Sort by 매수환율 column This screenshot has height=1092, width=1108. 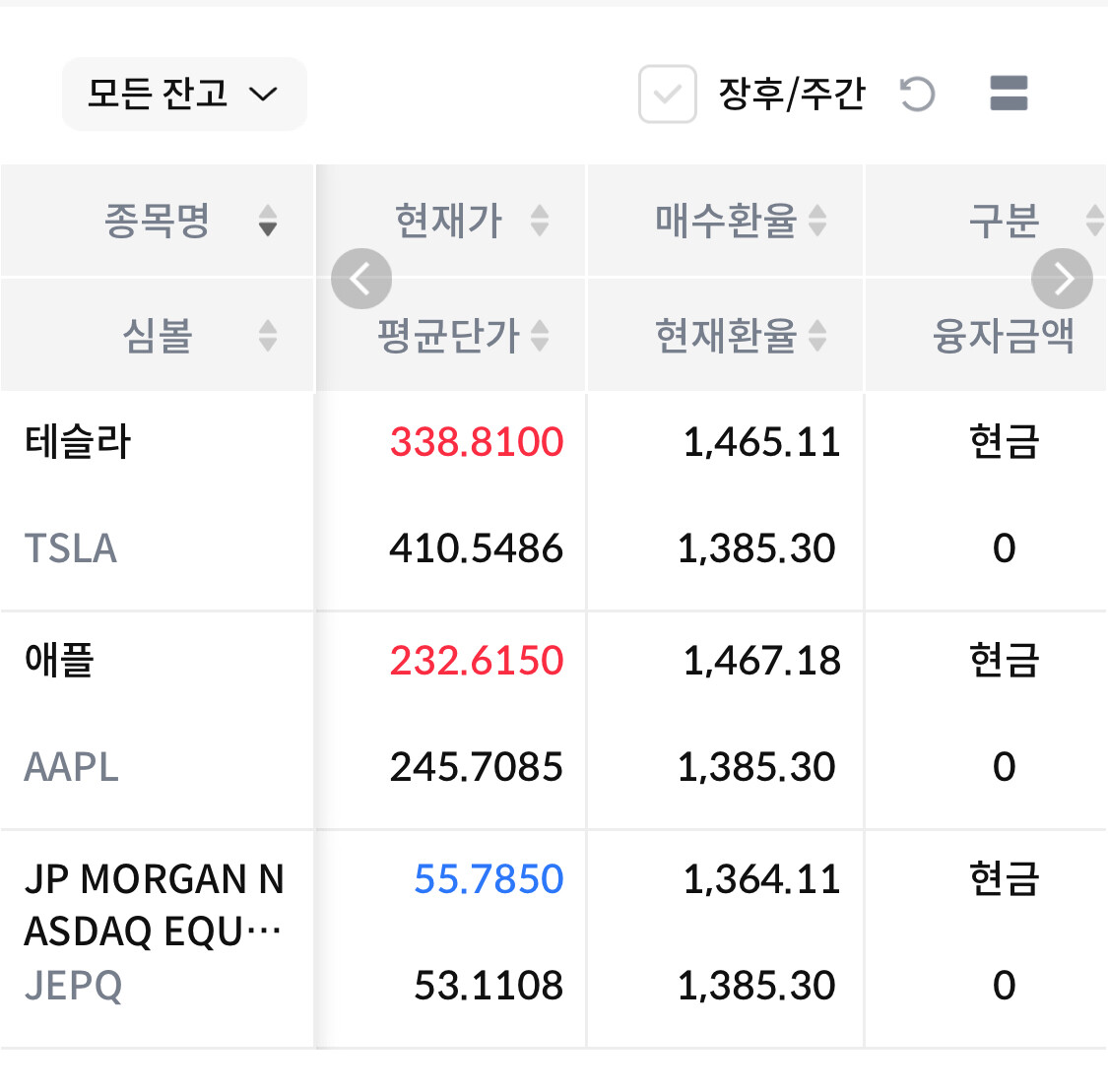point(727,221)
